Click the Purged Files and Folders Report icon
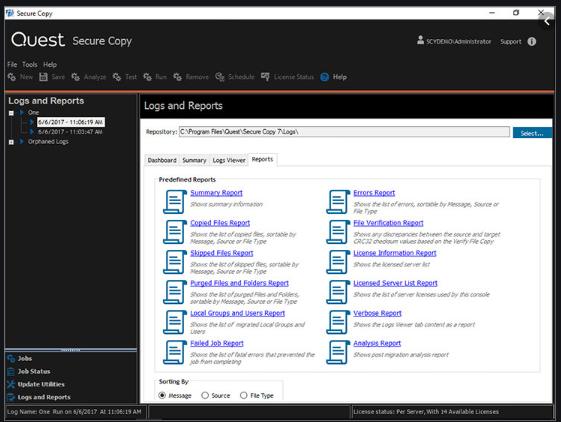561x422 pixels. pos(175,292)
